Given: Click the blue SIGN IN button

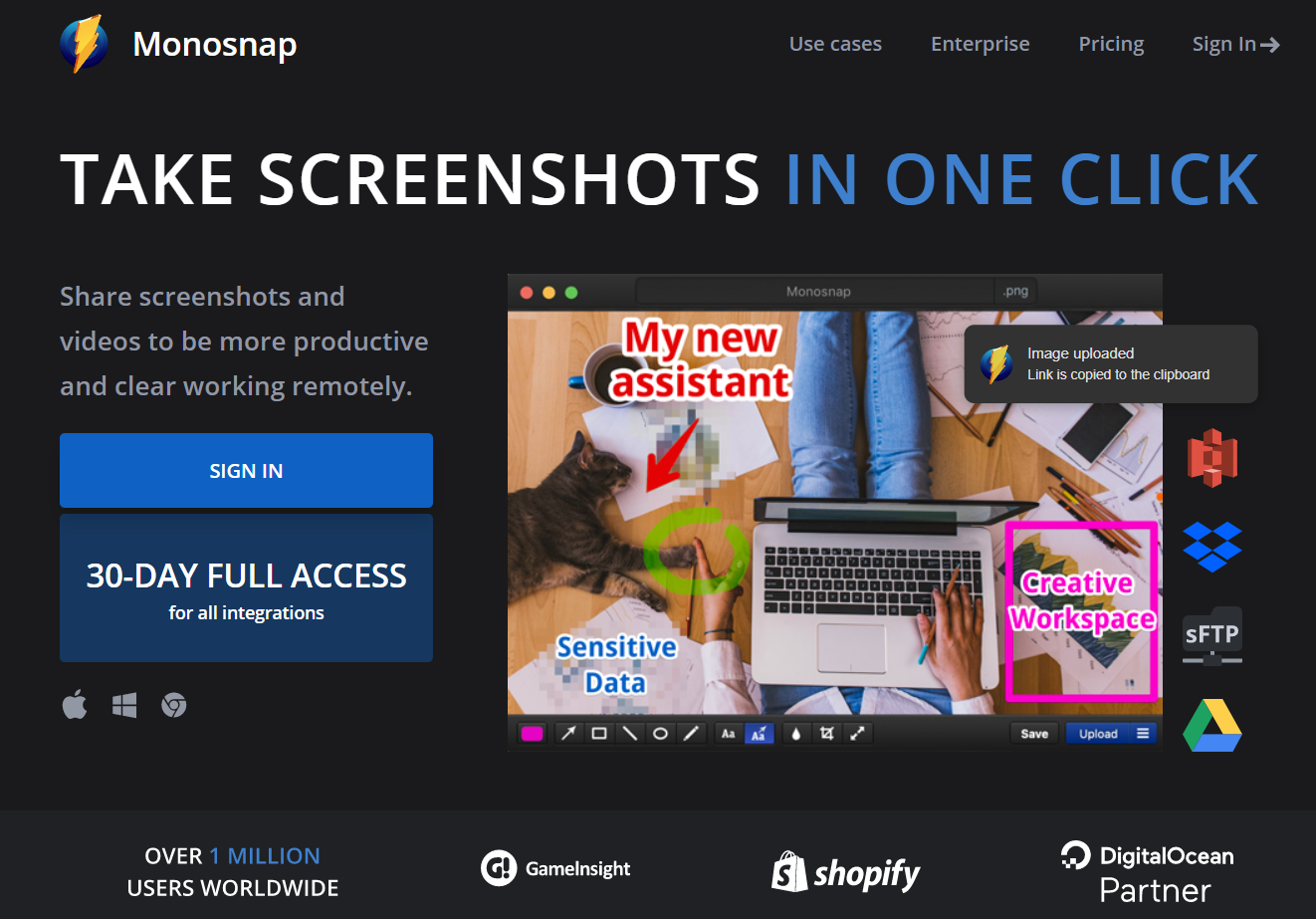Looking at the screenshot, I should [246, 471].
